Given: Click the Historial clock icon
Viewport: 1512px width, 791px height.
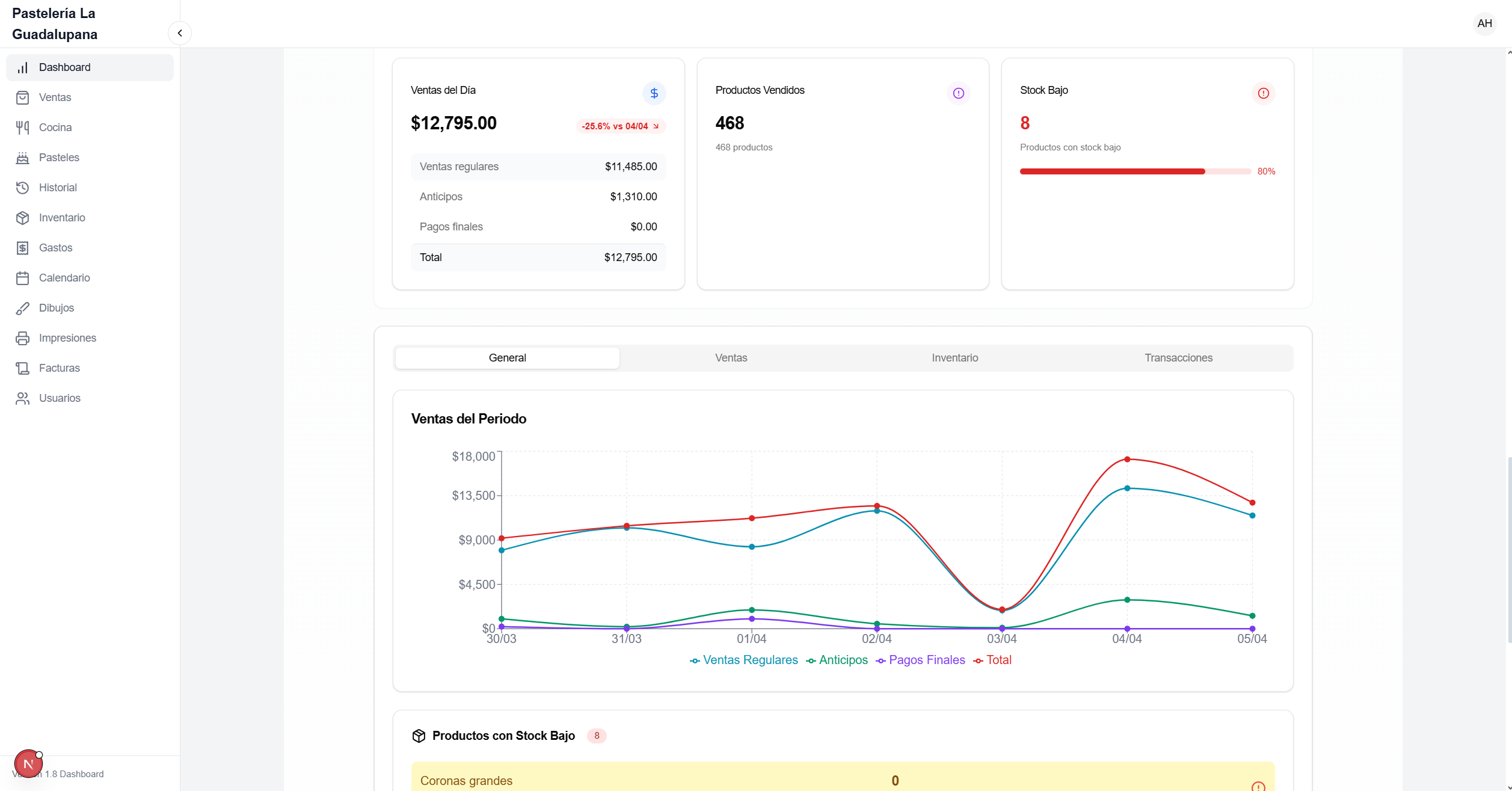Looking at the screenshot, I should coord(22,188).
